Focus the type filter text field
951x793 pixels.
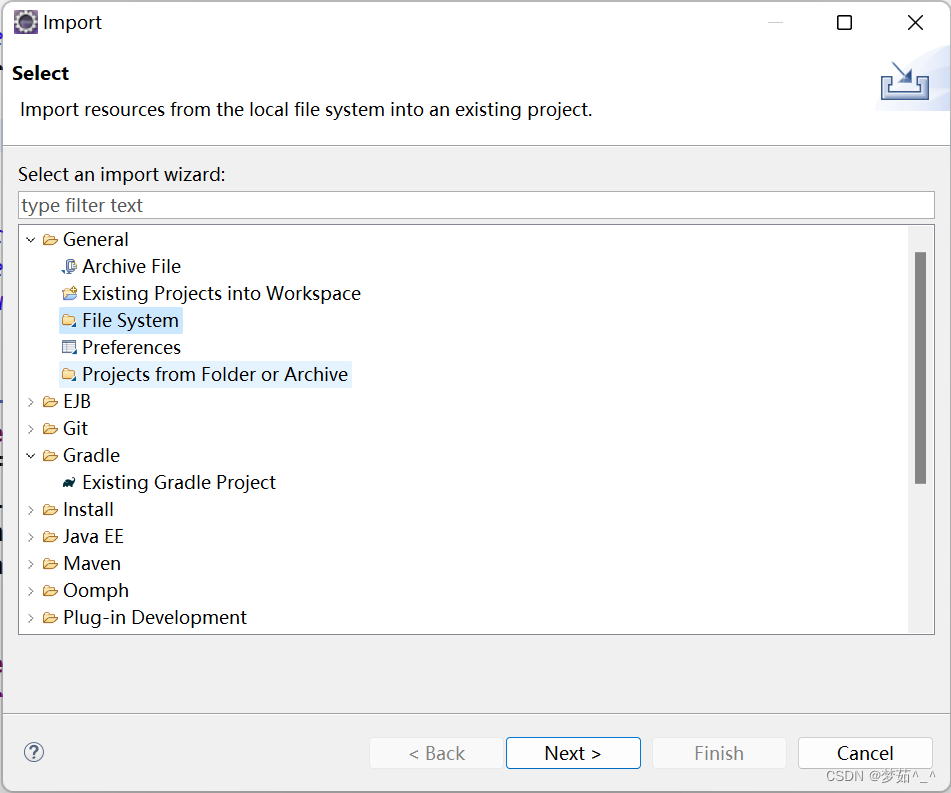(x=476, y=205)
